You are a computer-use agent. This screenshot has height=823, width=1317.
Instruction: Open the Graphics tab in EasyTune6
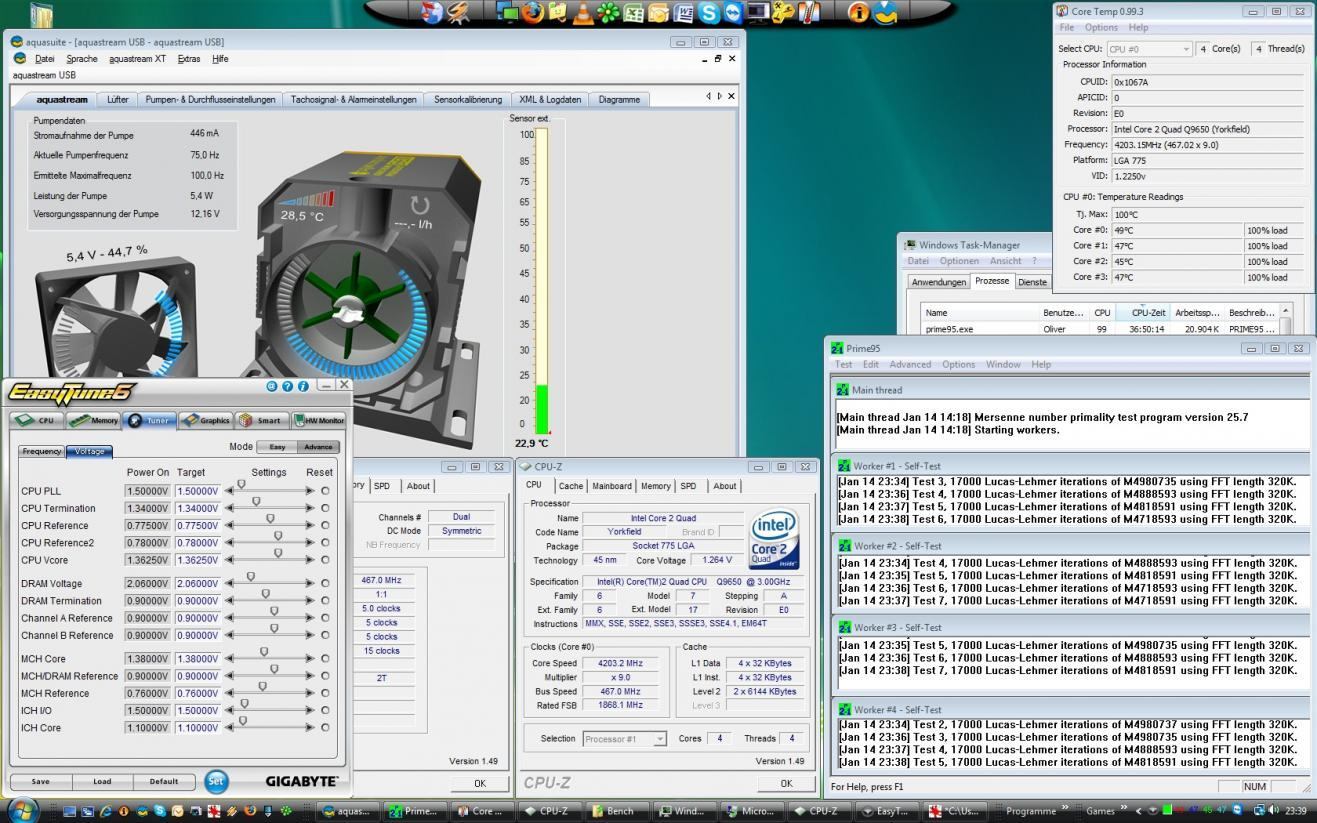pyautogui.click(x=206, y=421)
